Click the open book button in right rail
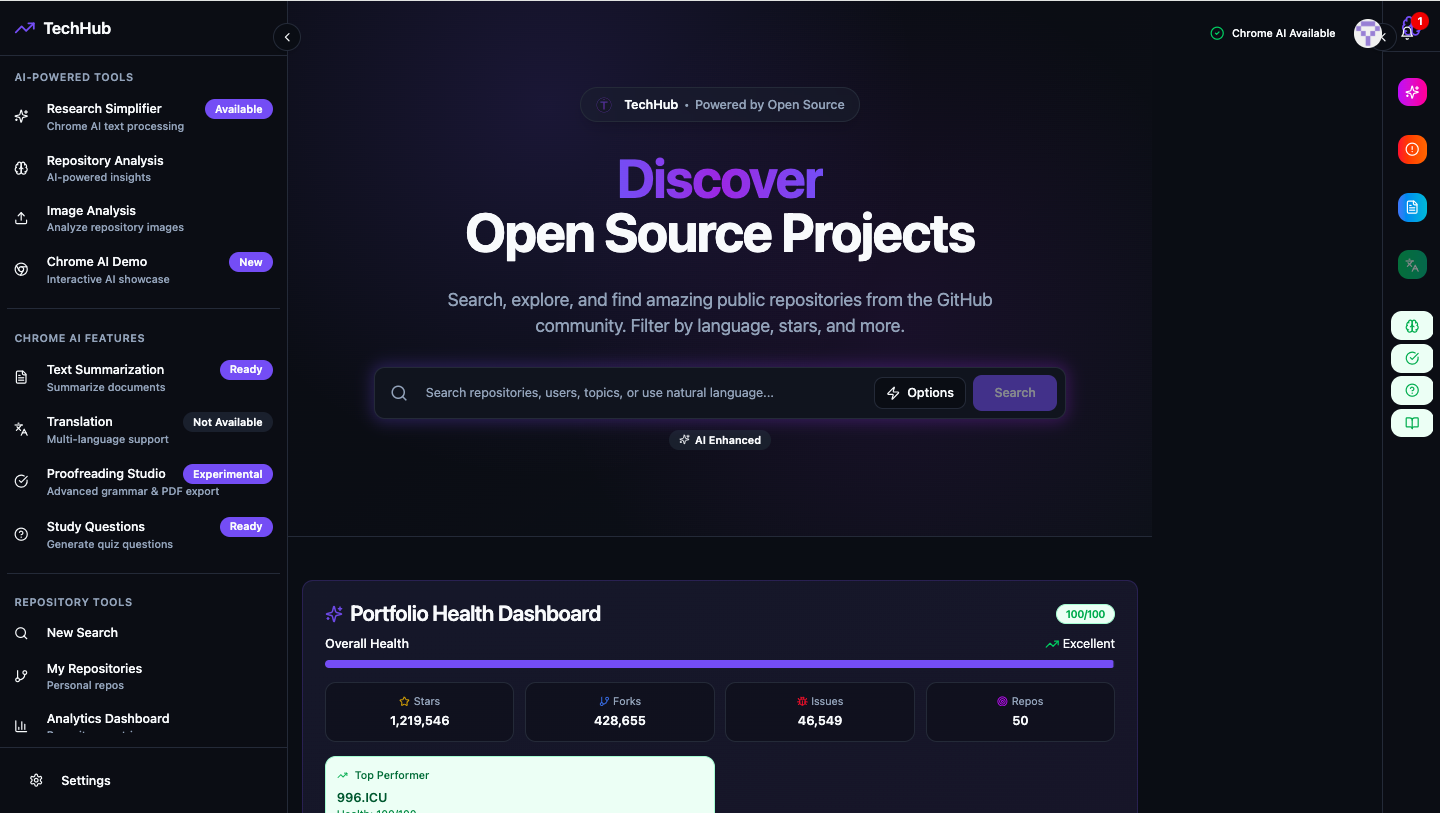 [x=1412, y=423]
